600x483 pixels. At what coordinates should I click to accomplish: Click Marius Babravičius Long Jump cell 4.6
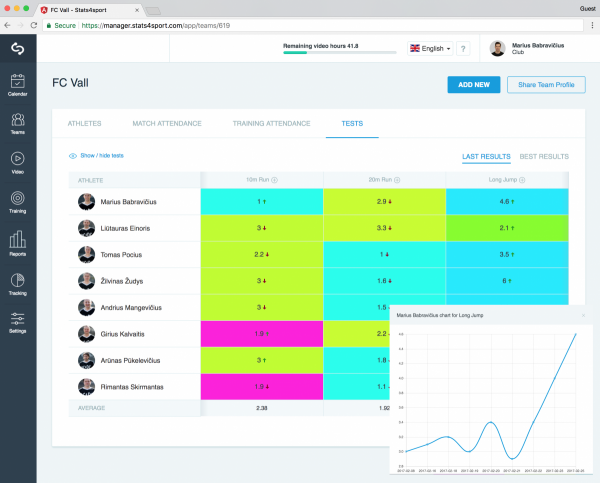click(x=507, y=201)
